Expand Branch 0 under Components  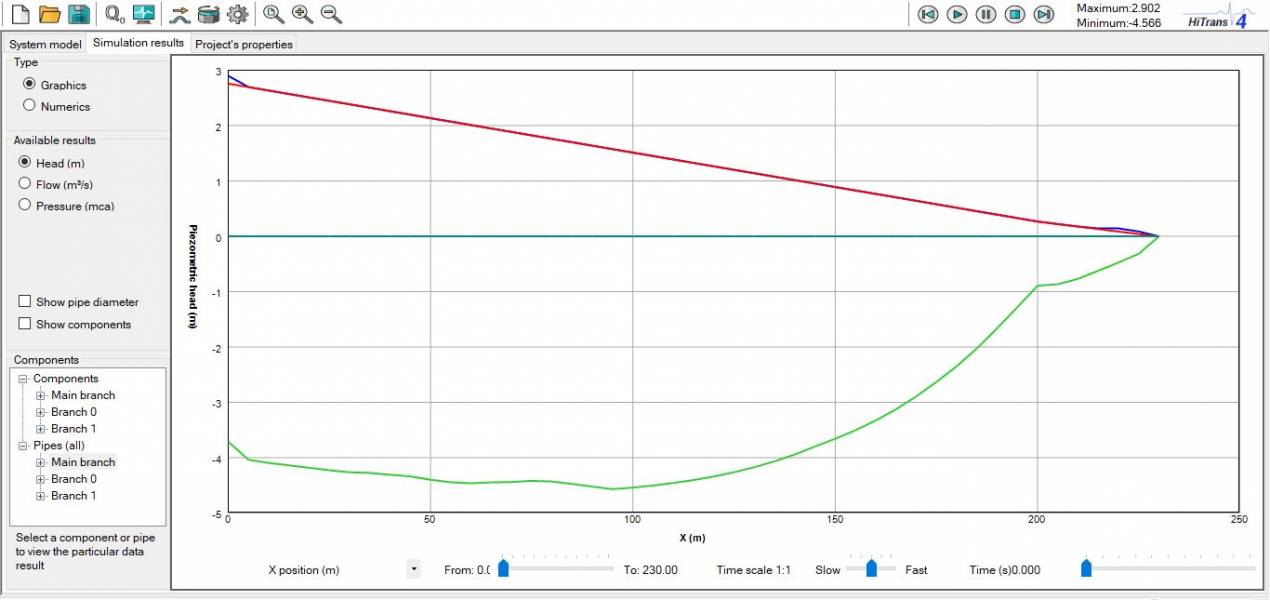[41, 412]
